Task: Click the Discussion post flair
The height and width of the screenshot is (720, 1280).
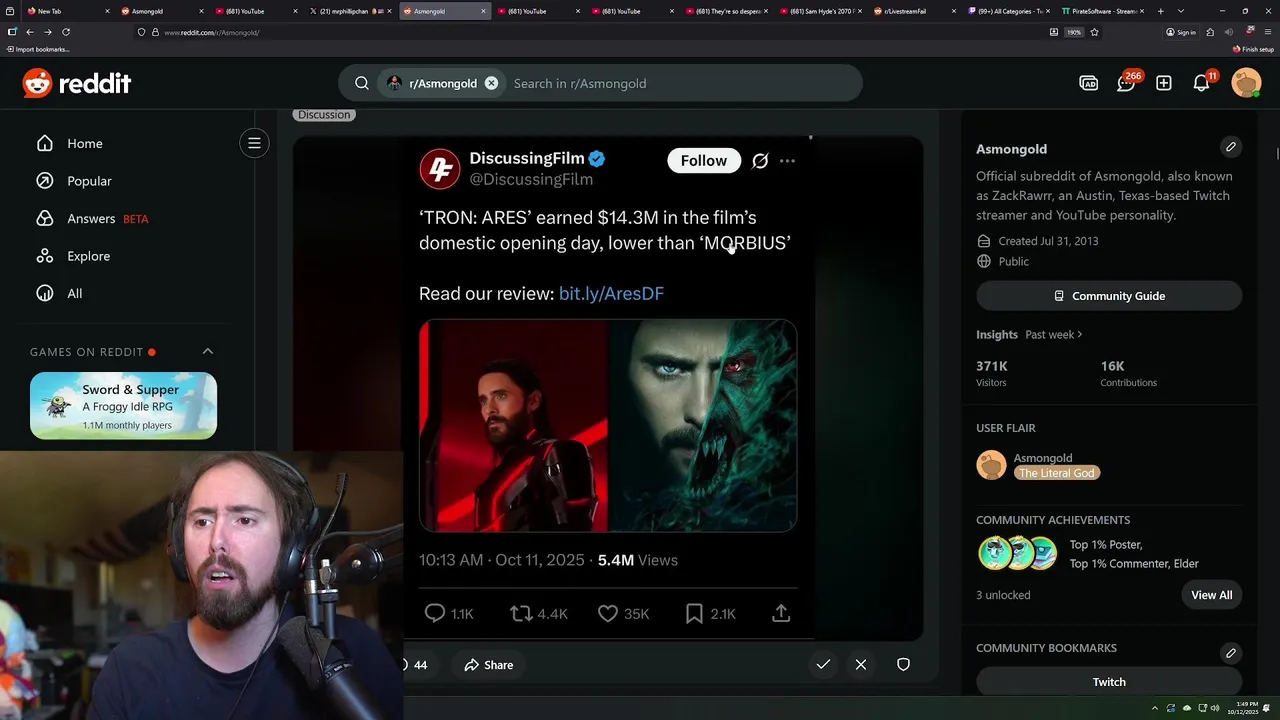Action: click(324, 114)
